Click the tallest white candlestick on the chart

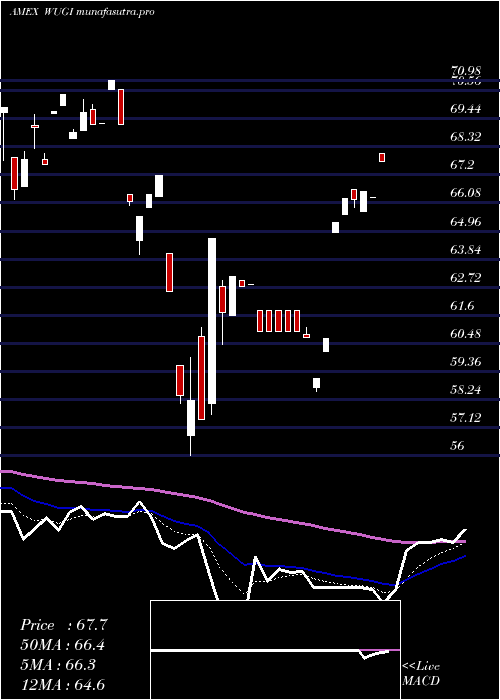coord(212,321)
